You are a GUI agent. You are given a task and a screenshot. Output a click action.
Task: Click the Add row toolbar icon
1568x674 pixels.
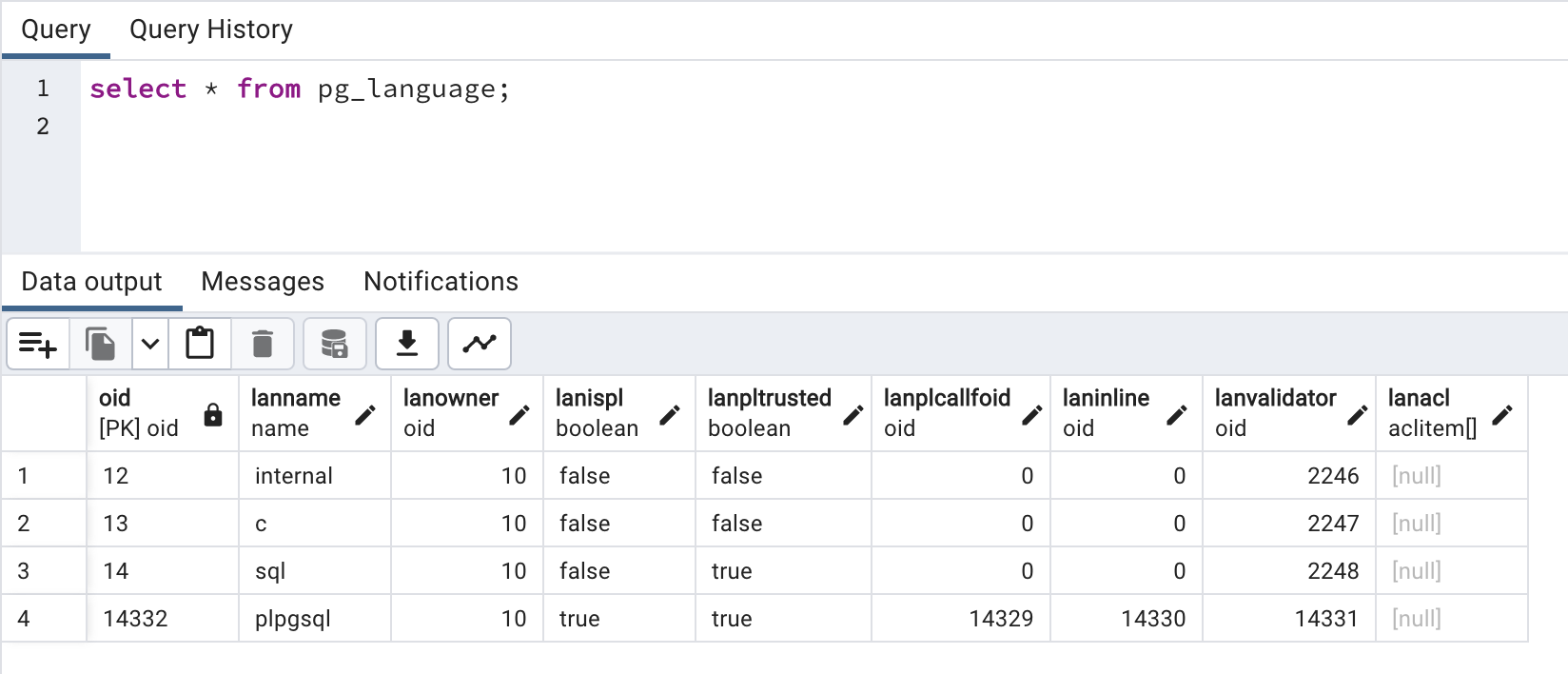[x=38, y=344]
